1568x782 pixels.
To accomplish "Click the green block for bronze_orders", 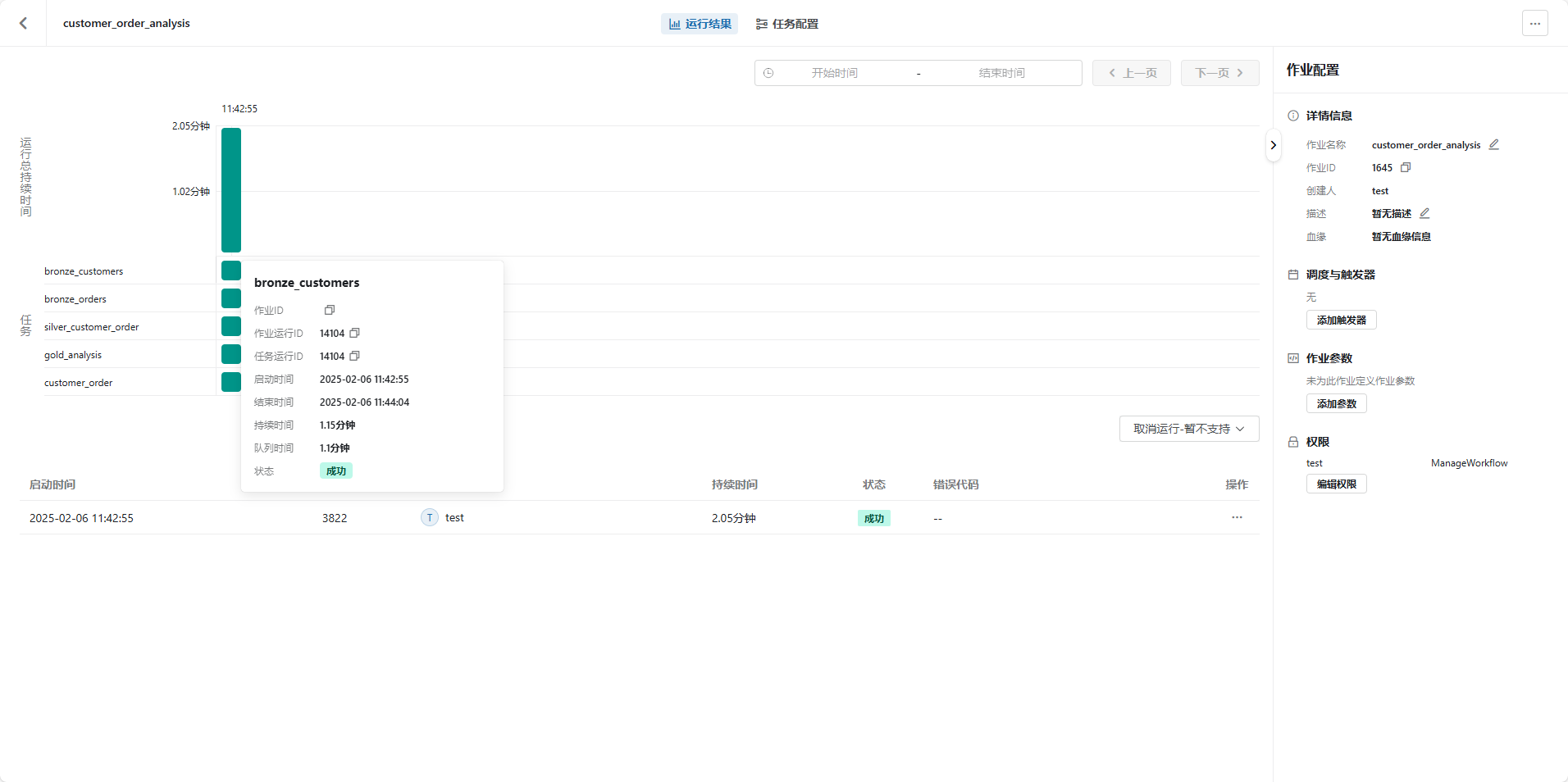I will tap(231, 298).
